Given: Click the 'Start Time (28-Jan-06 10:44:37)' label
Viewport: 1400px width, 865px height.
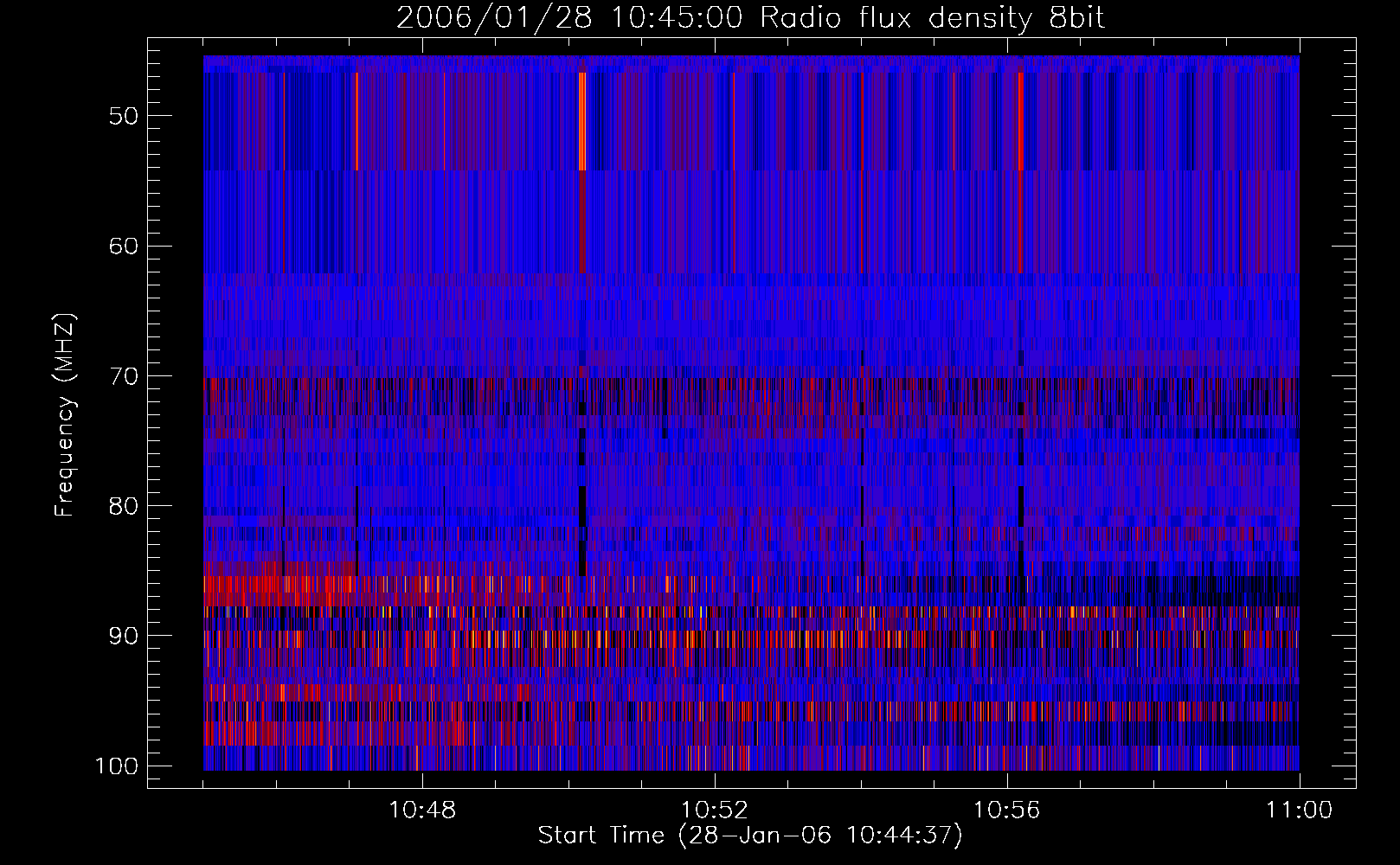Looking at the screenshot, I should tap(750, 836).
